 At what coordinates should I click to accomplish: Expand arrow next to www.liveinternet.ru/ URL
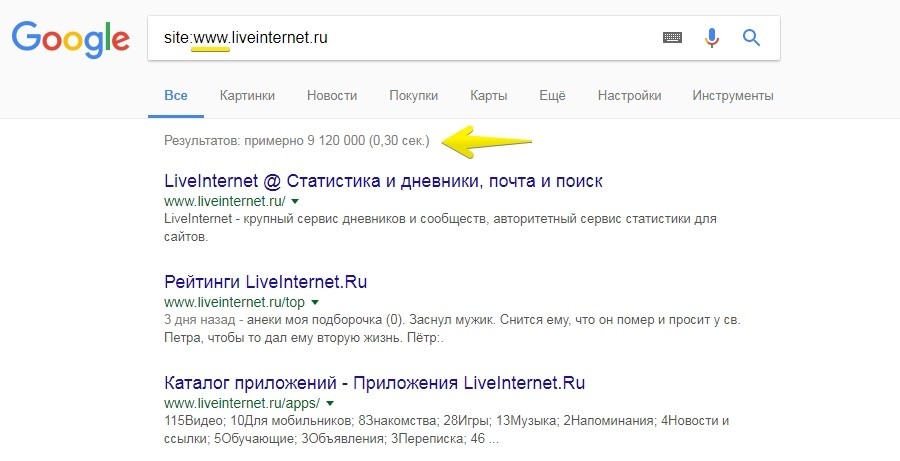click(x=295, y=202)
